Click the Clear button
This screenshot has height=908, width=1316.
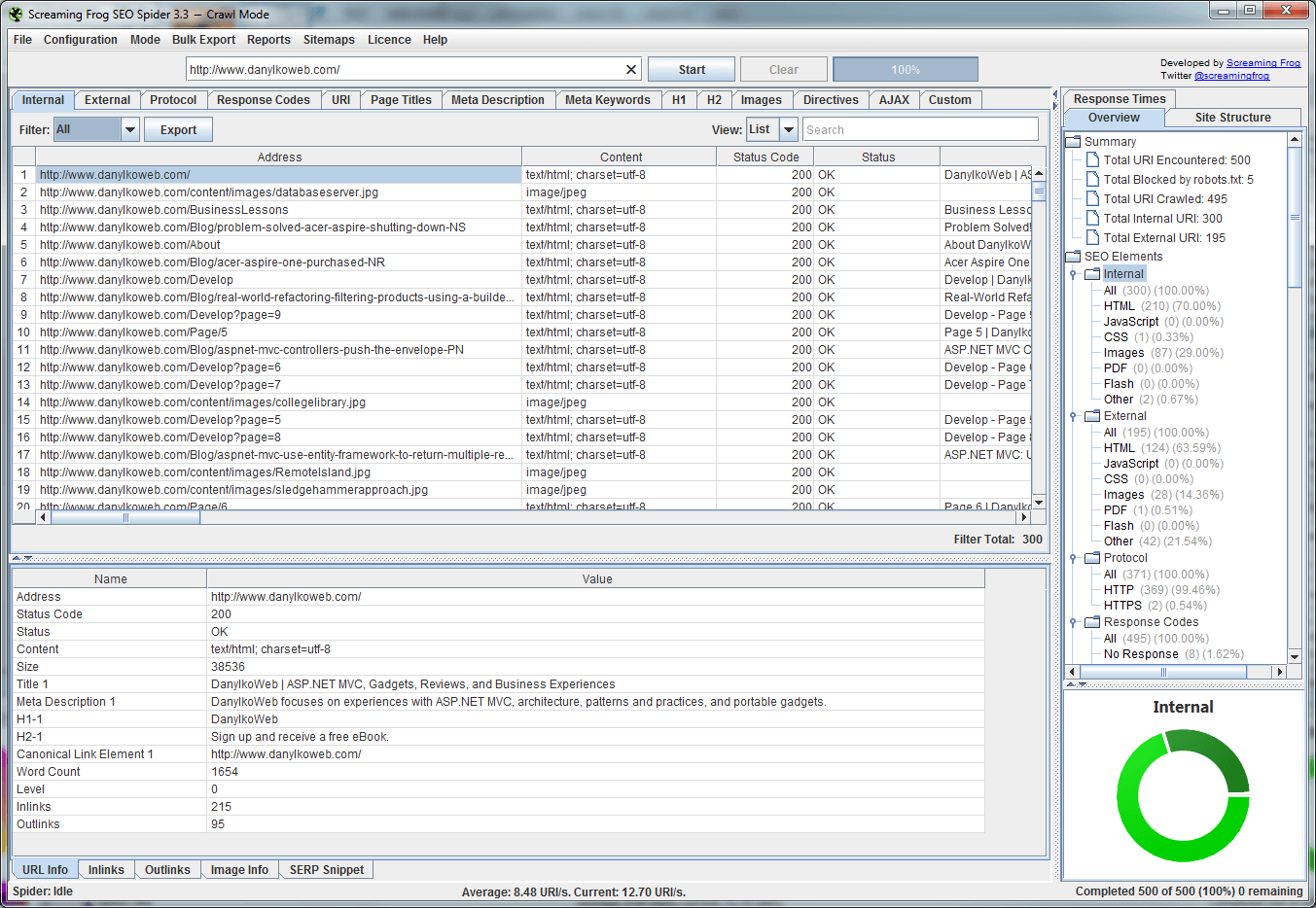[x=783, y=70]
